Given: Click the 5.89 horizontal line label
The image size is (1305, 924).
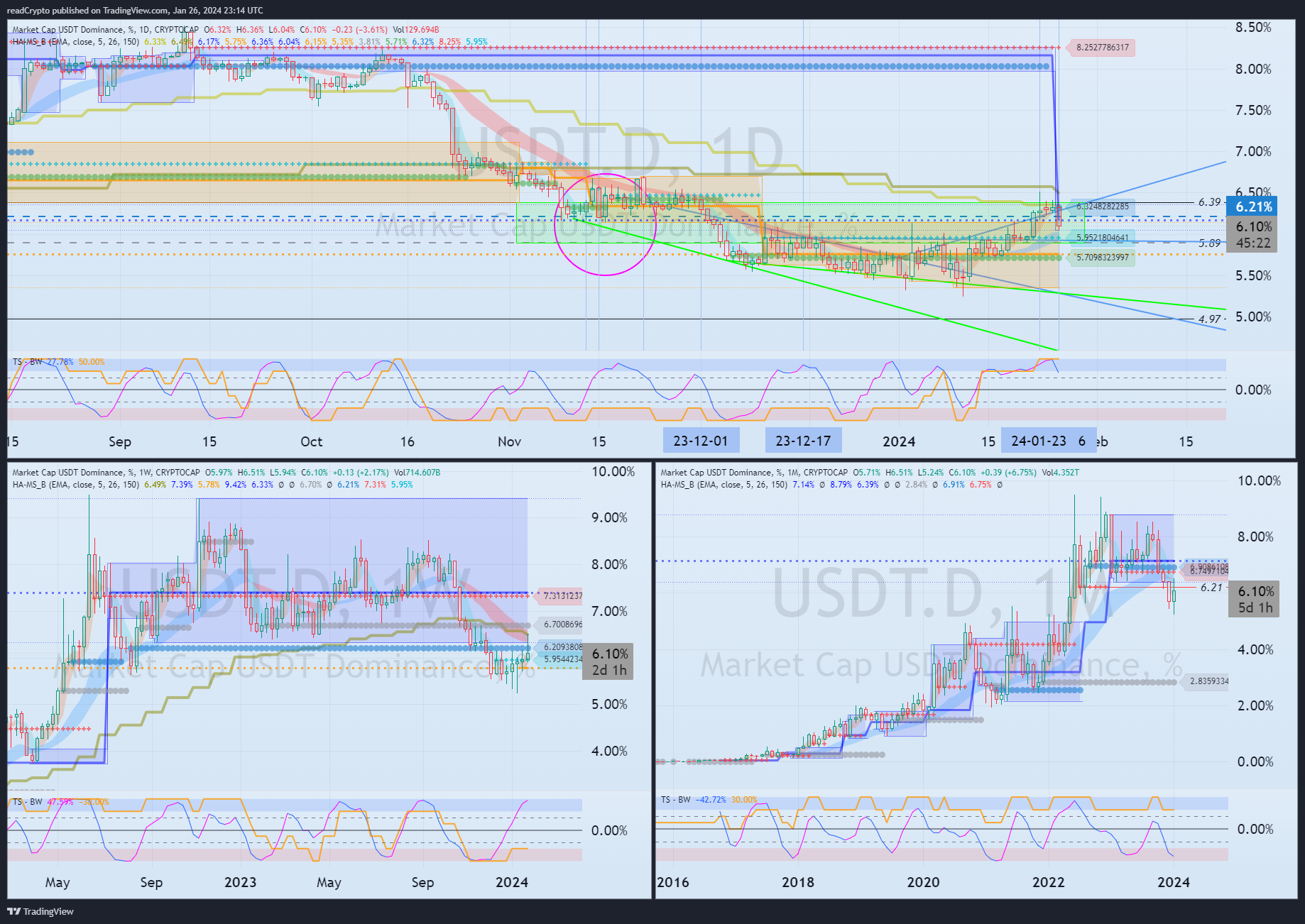Looking at the screenshot, I should pyautogui.click(x=1209, y=243).
